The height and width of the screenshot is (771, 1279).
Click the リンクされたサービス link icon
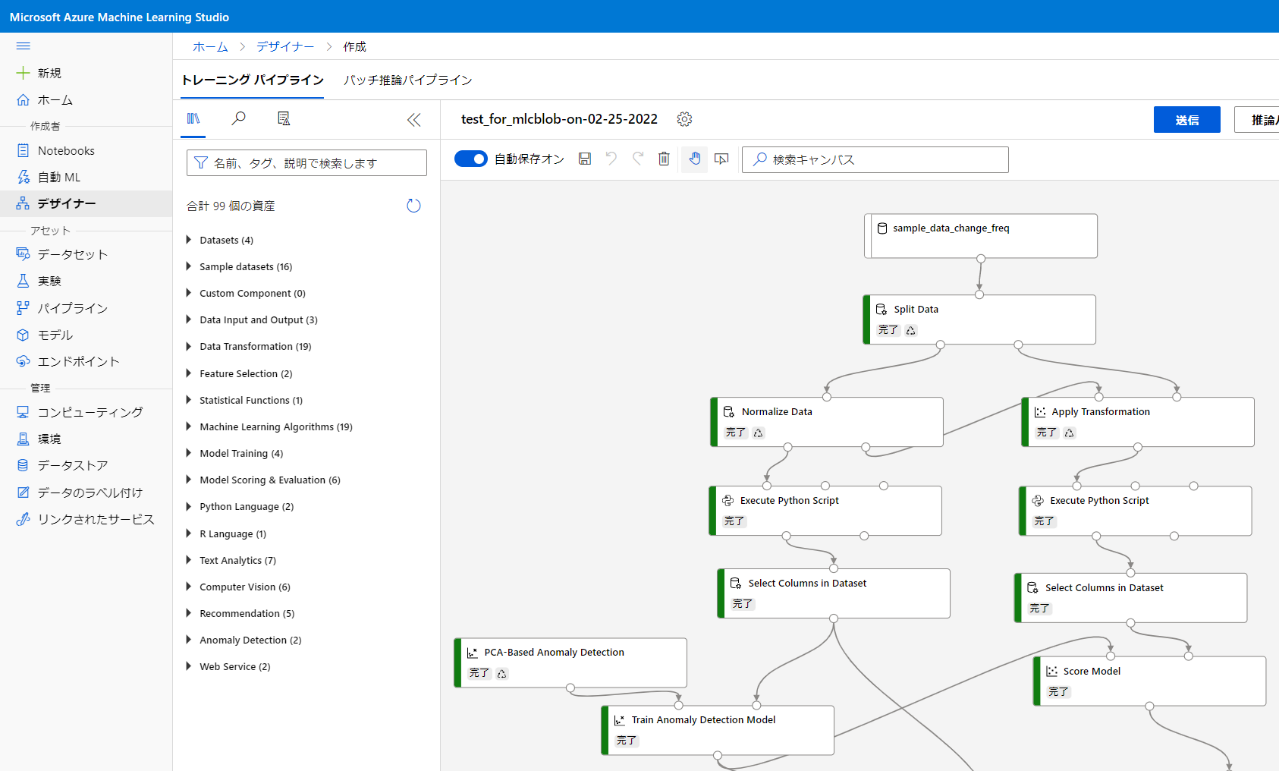(23, 520)
